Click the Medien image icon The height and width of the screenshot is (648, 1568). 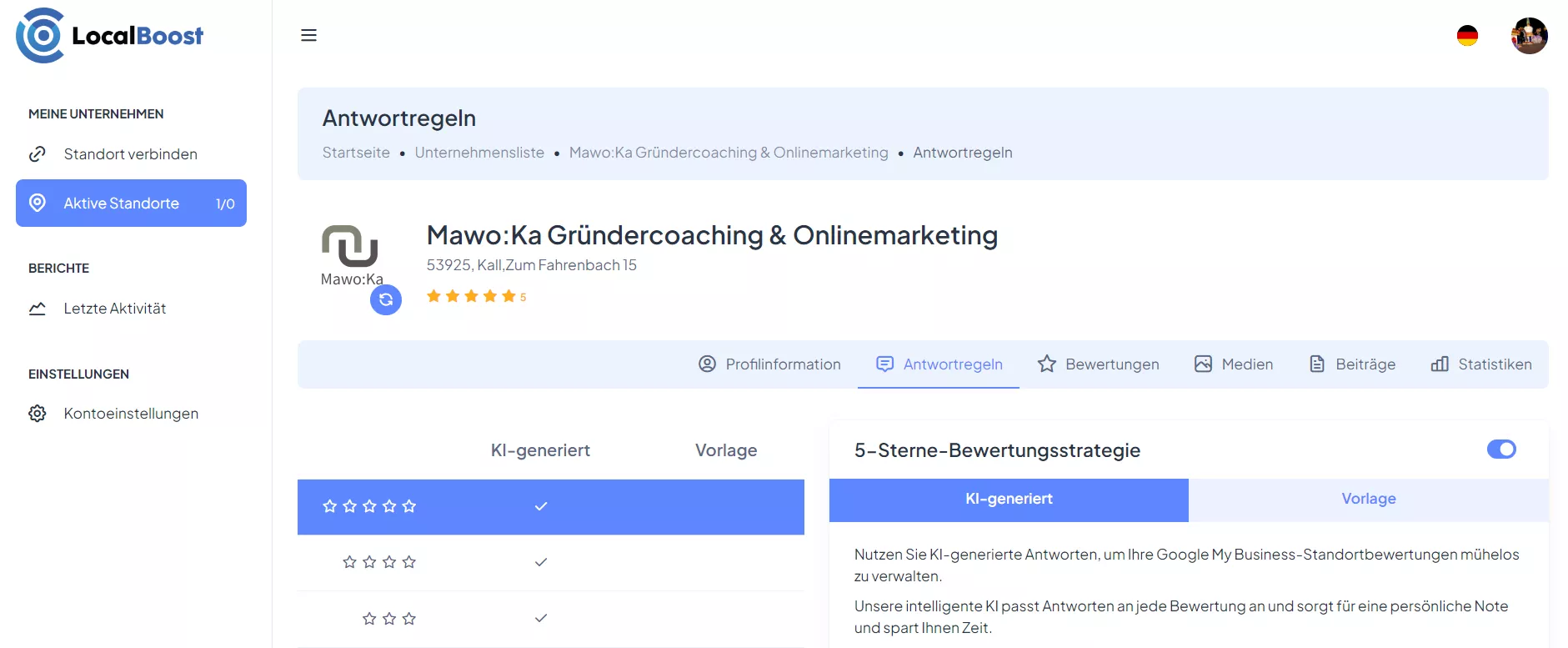[1203, 364]
